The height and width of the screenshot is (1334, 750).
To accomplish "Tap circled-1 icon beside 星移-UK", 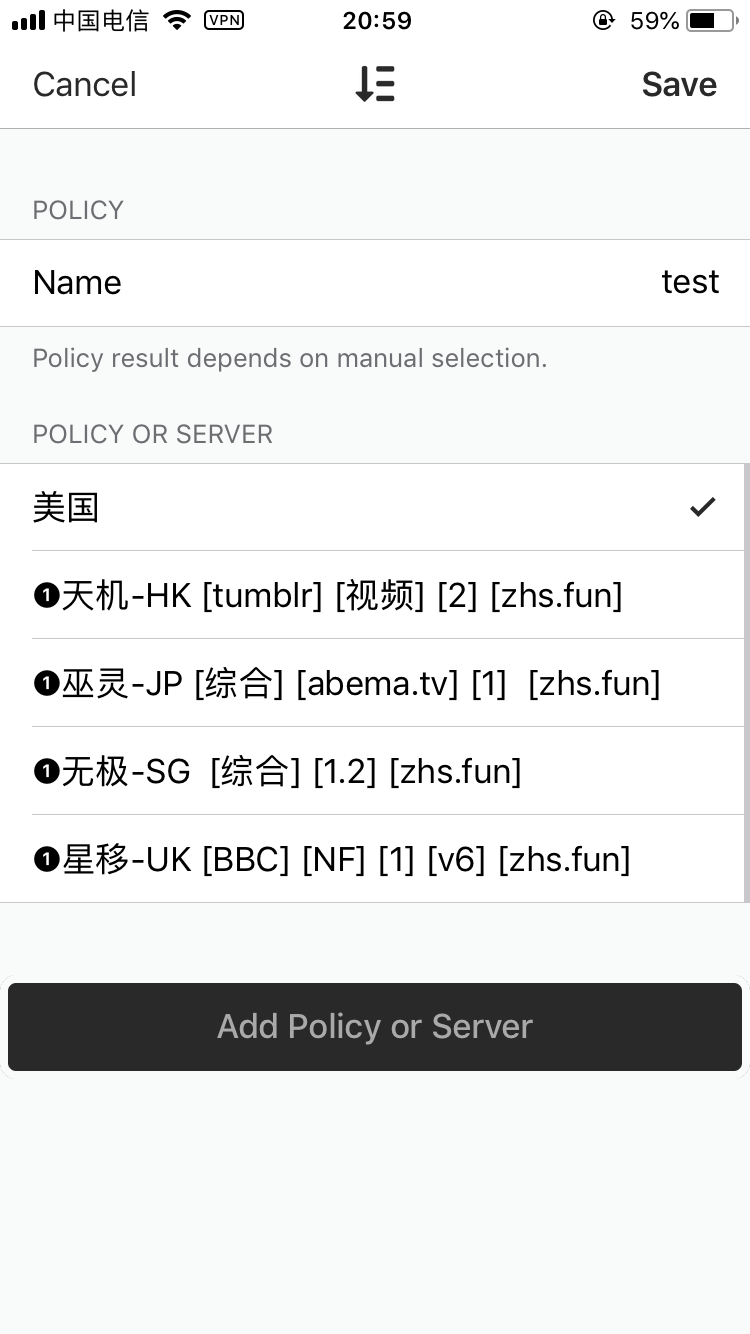I will pyautogui.click(x=46, y=860).
